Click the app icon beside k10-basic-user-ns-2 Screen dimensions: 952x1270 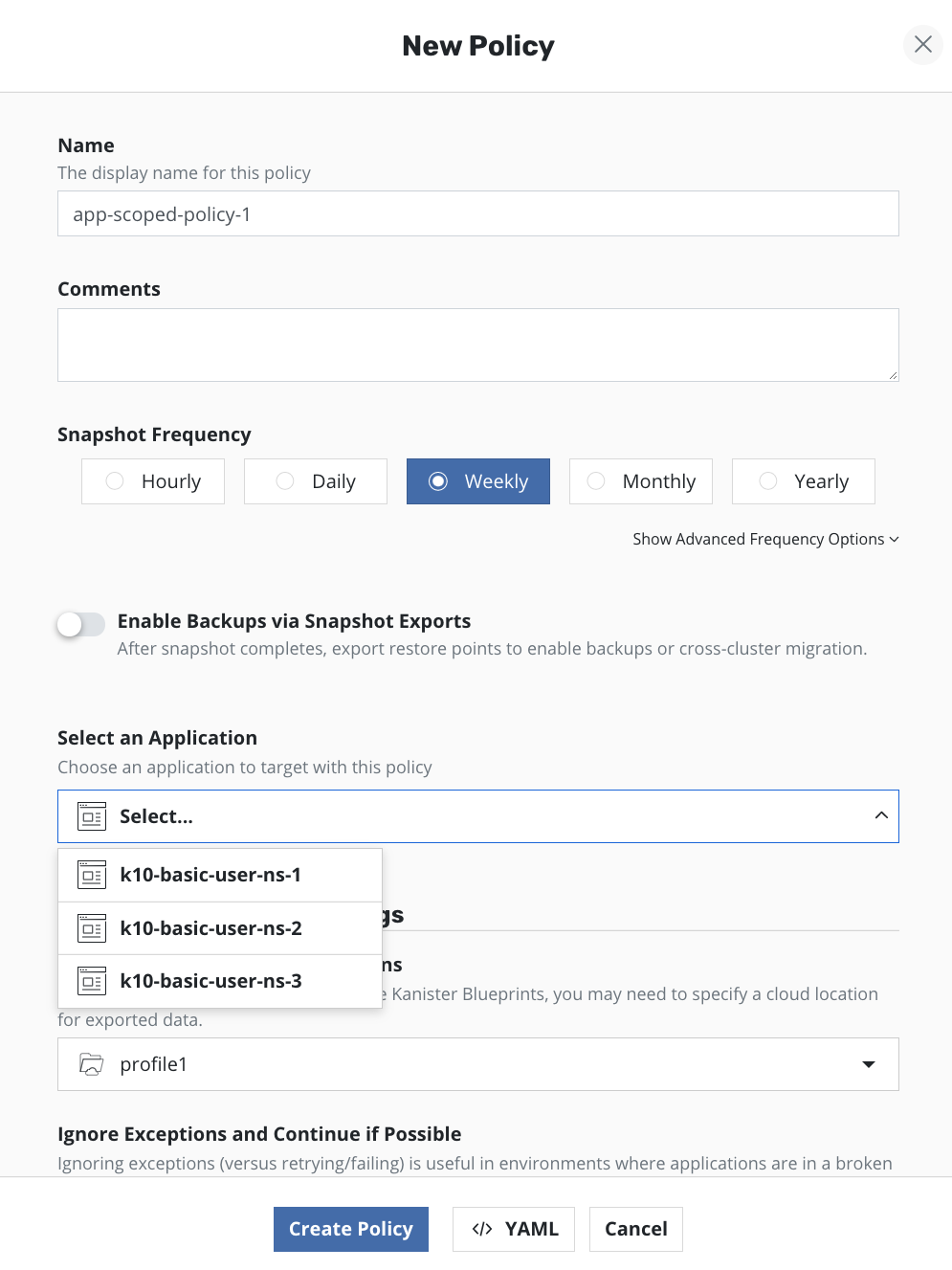coord(92,928)
